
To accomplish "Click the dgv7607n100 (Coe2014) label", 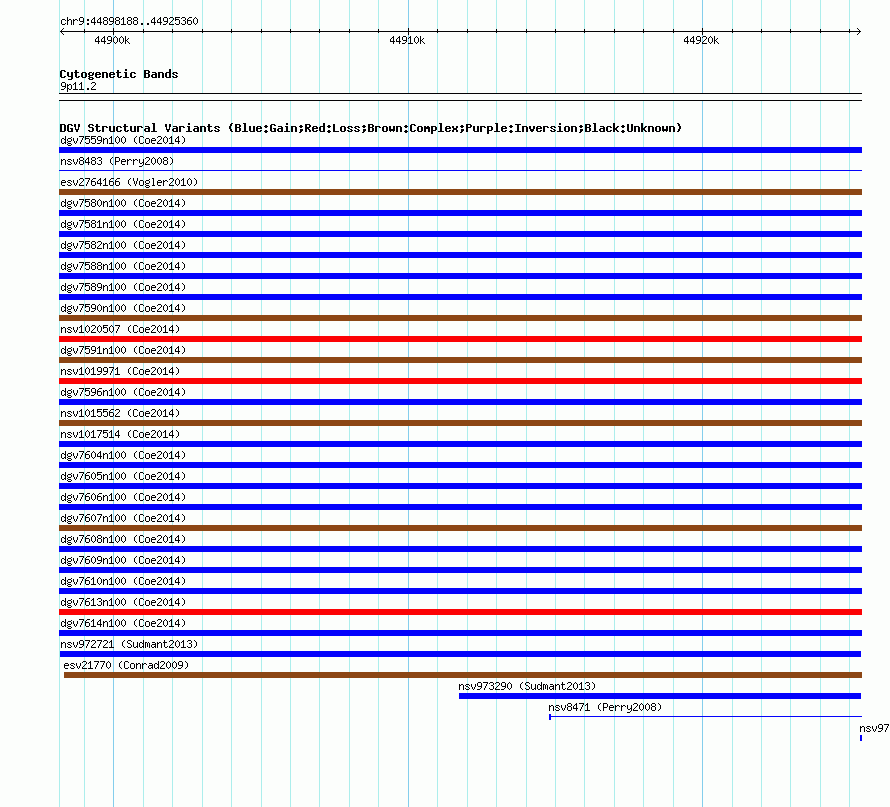I will point(123,518).
